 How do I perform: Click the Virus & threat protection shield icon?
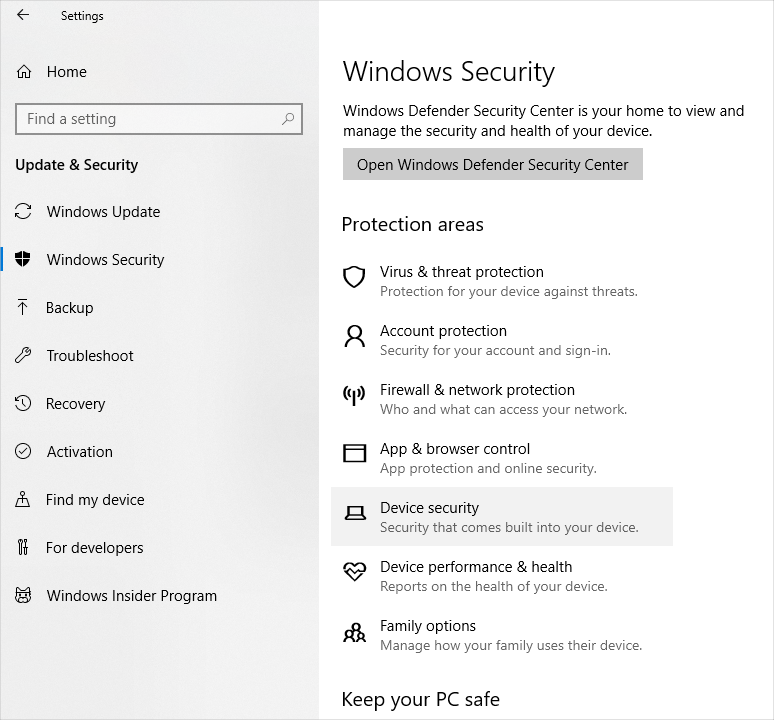(354, 277)
